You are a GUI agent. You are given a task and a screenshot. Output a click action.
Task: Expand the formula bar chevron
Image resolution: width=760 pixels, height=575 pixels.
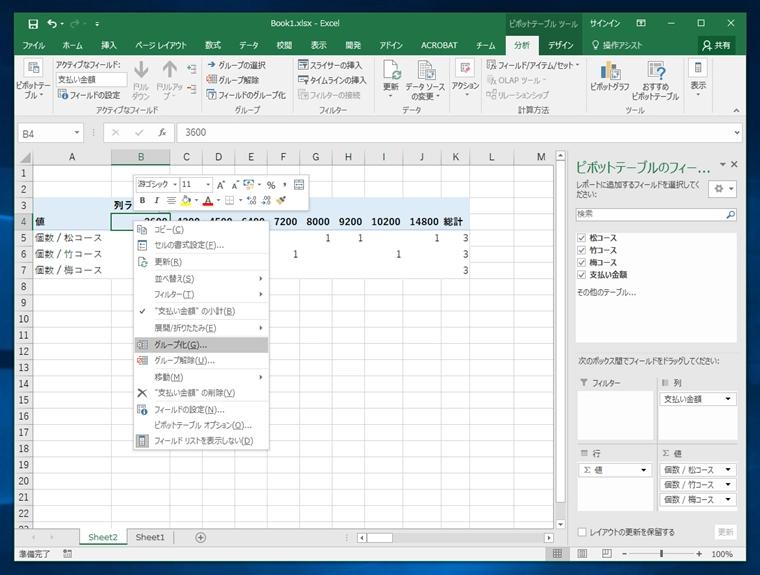(737, 132)
